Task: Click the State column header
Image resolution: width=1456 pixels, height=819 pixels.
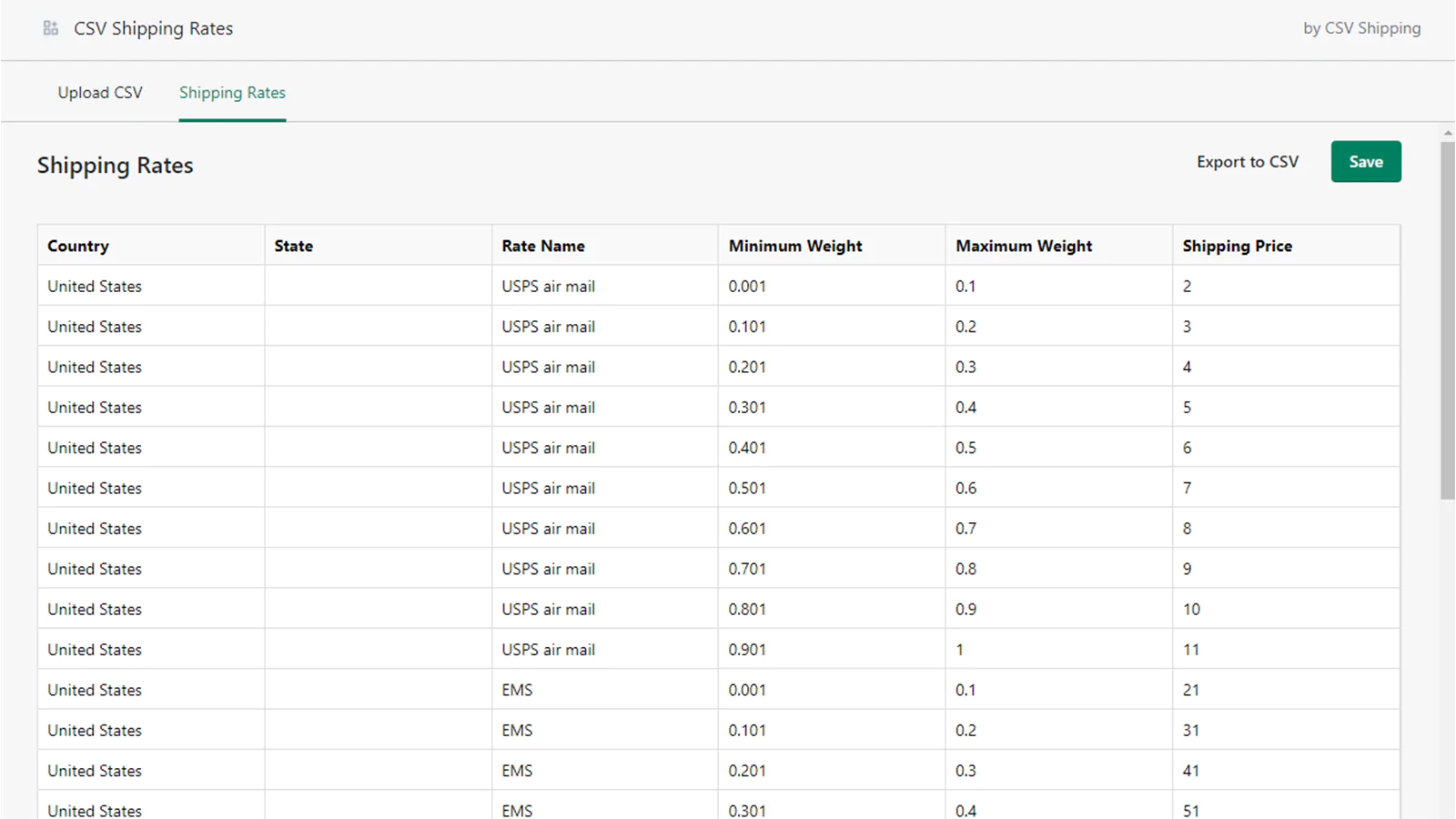Action: coord(293,246)
